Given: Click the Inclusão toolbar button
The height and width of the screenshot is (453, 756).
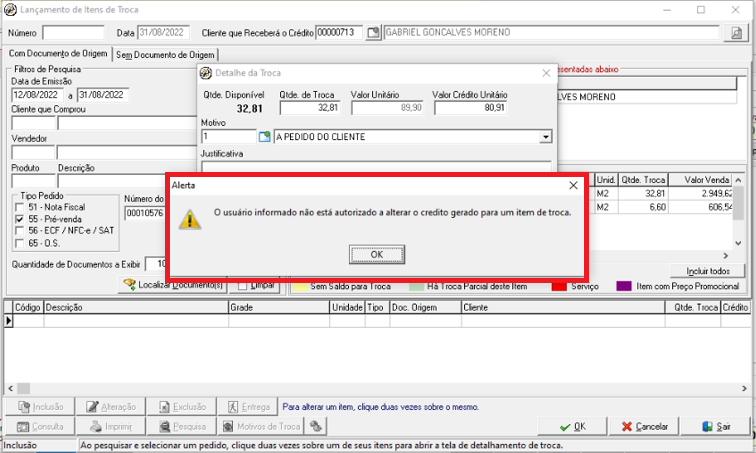Looking at the screenshot, I should [x=40, y=407].
